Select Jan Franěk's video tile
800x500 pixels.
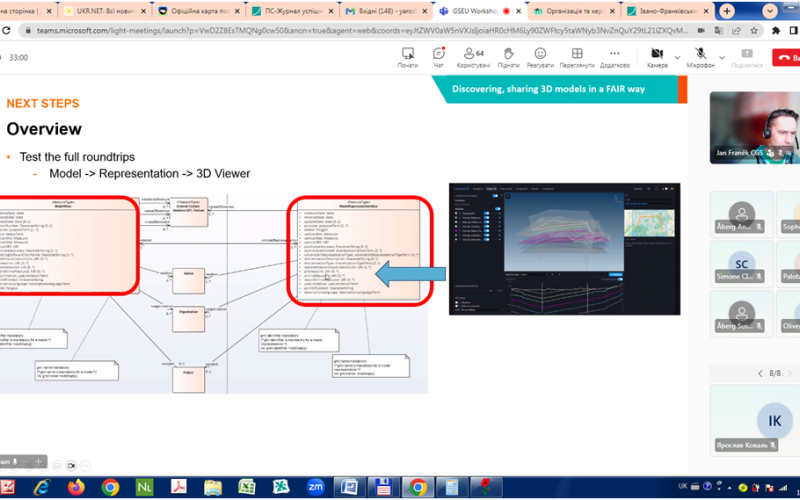pos(755,128)
